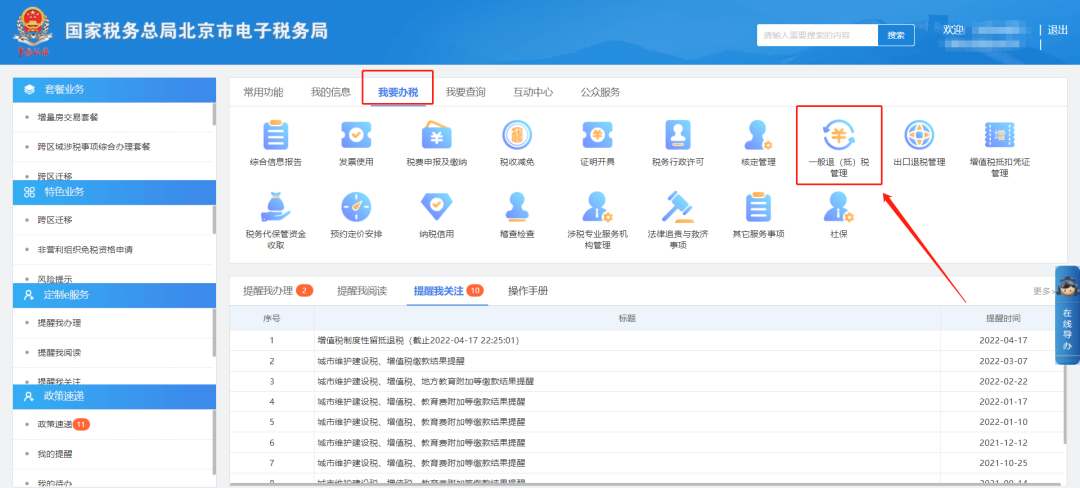Image resolution: width=1080 pixels, height=488 pixels.
Task: Open 一般退（抵）税管理 icon
Action: [838, 135]
